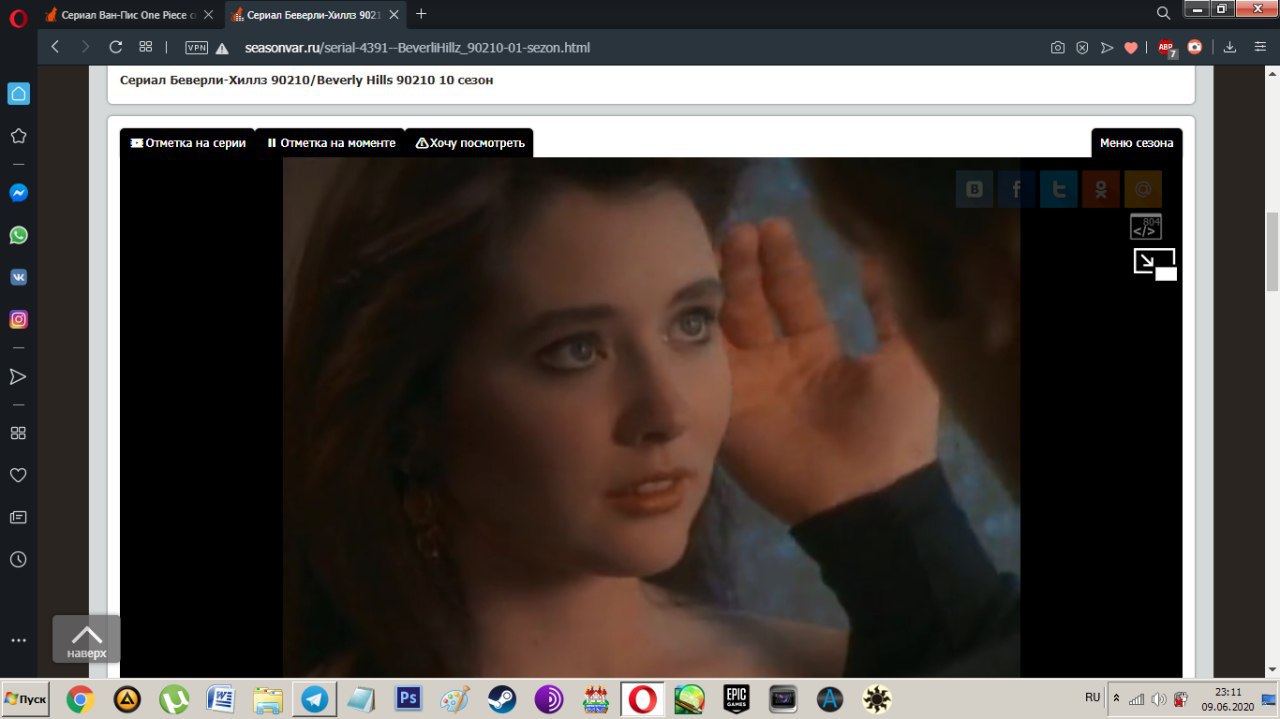Image resolution: width=1280 pixels, height=719 pixels.
Task: Open the volume speaker tray icon
Action: pyautogui.click(x=1158, y=698)
